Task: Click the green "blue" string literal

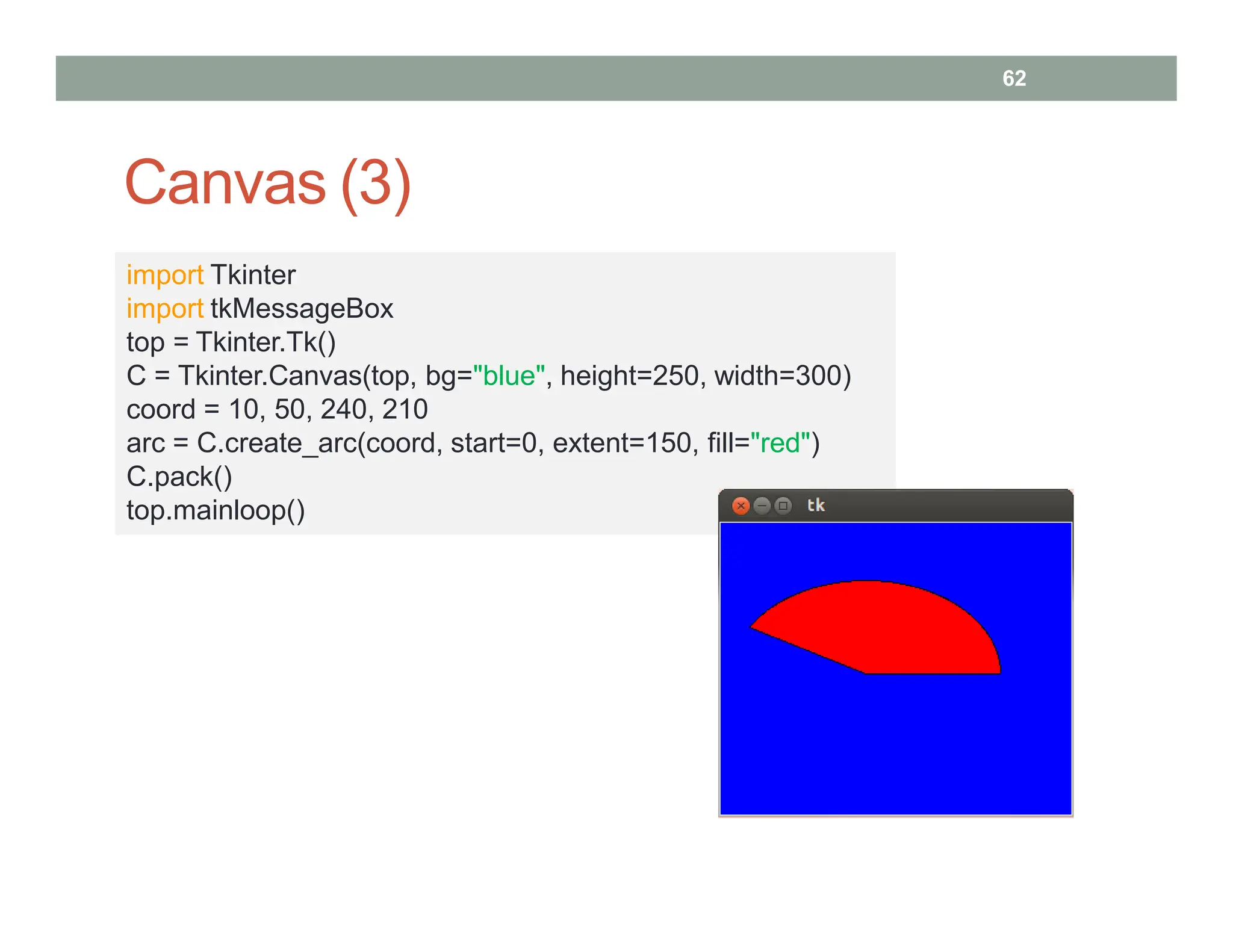Action: click(509, 376)
